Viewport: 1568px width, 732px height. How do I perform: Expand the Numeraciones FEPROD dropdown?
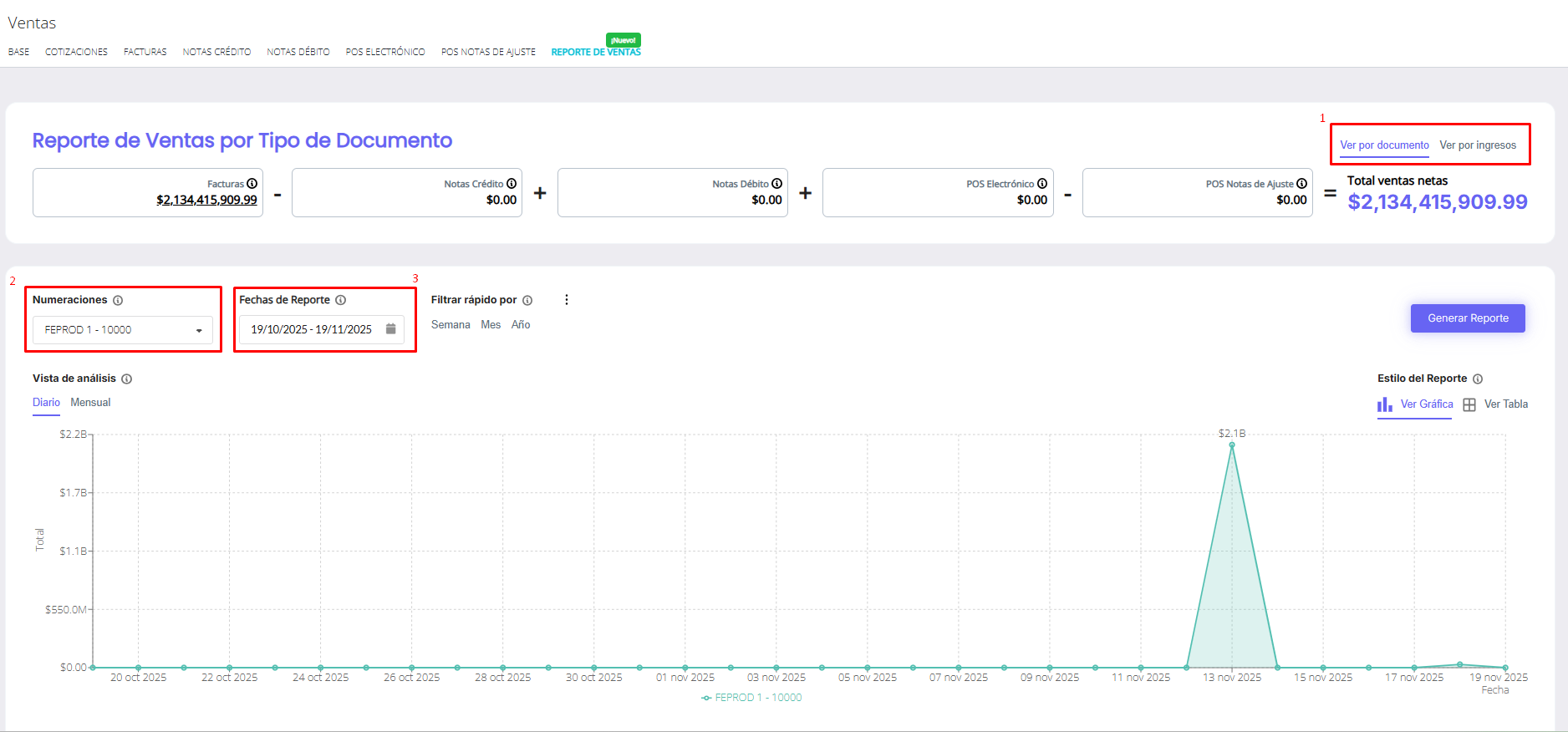[x=122, y=330]
